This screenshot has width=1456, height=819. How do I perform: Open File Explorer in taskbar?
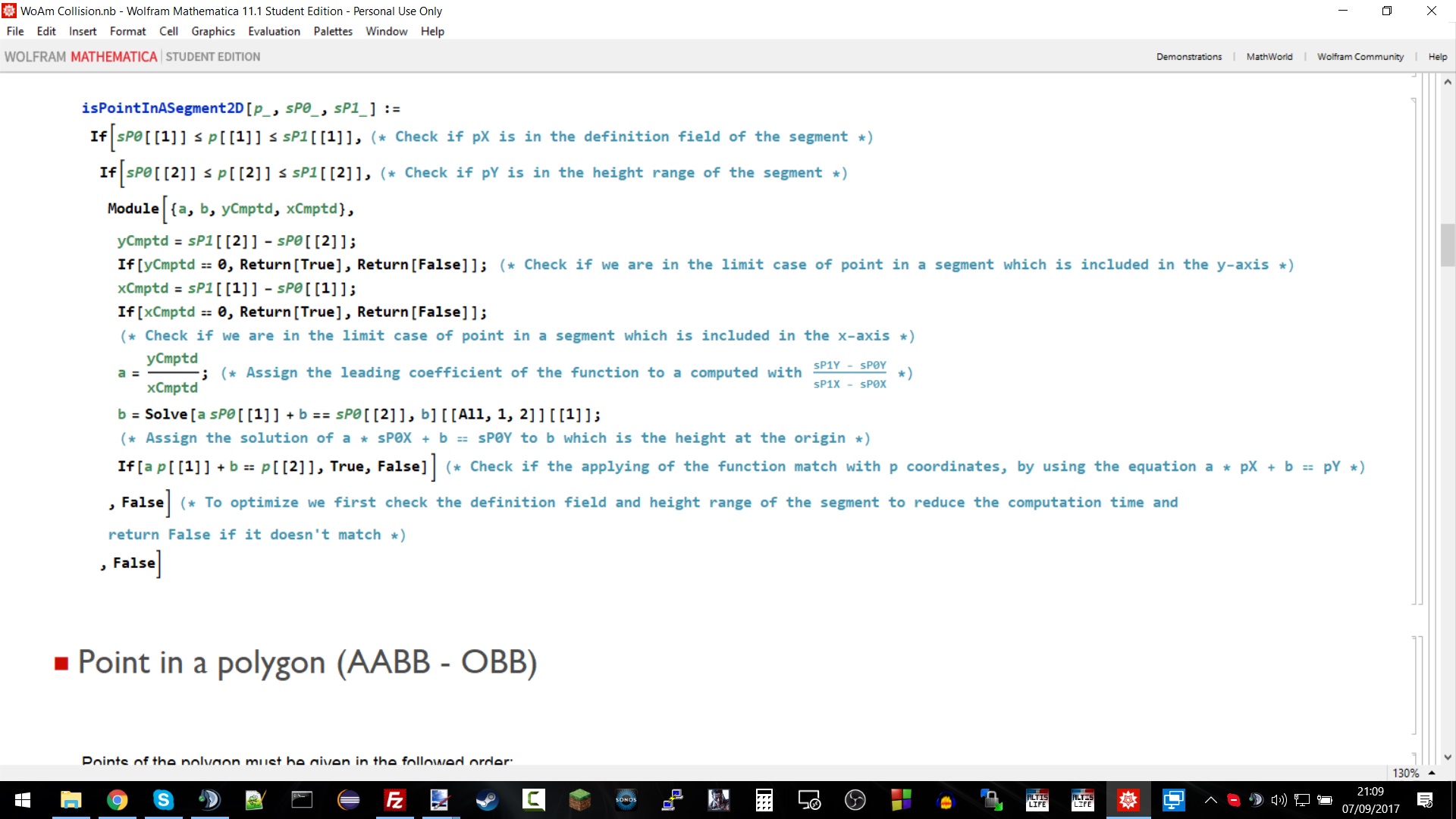pyautogui.click(x=71, y=800)
